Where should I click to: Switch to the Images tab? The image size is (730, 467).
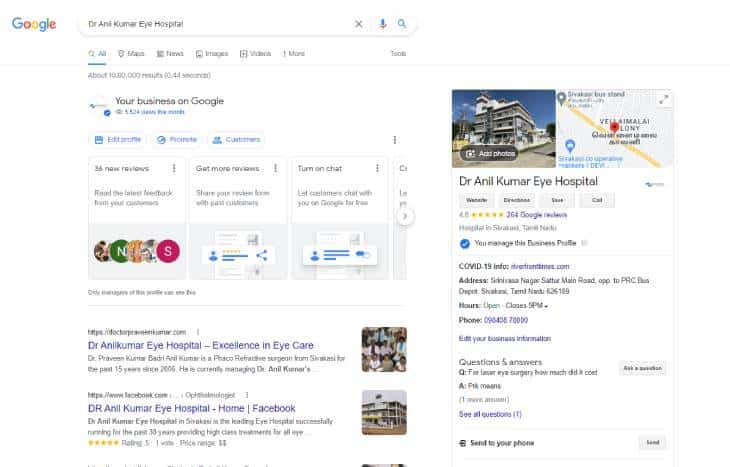click(x=212, y=54)
